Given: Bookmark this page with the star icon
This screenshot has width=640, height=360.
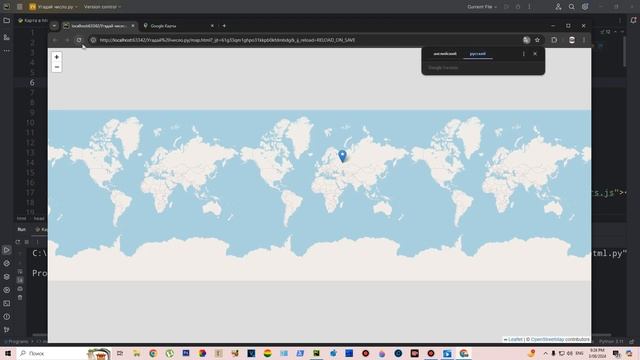Looking at the screenshot, I should 538,40.
